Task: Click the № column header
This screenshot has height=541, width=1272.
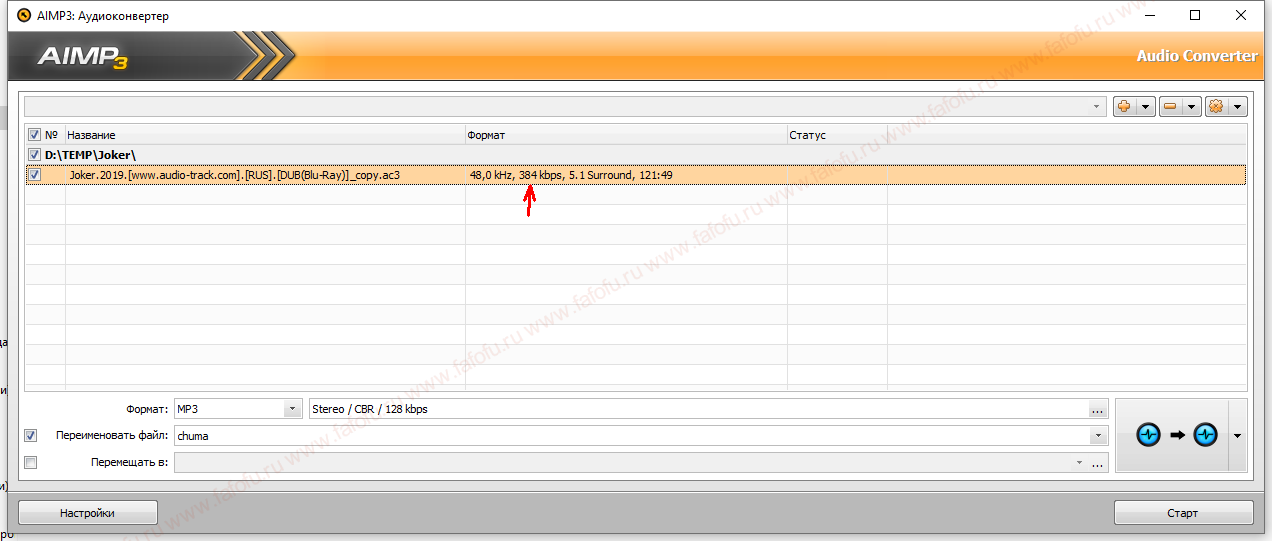Action: point(53,135)
